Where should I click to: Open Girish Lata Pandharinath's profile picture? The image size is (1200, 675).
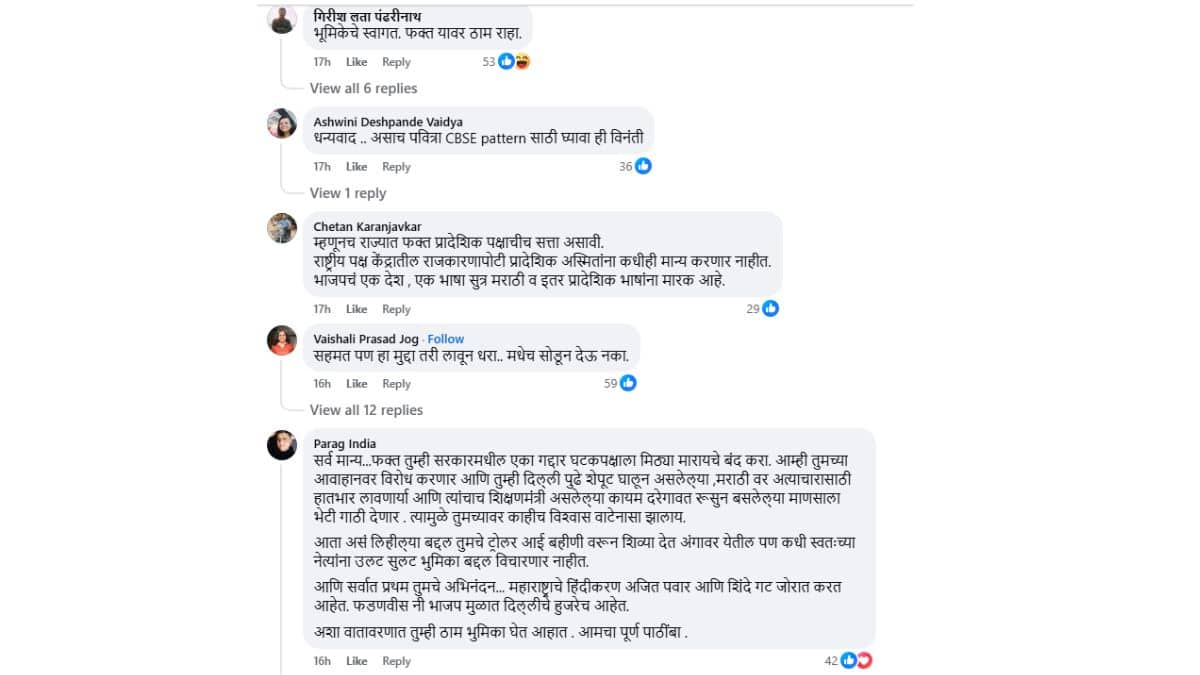(x=281, y=20)
